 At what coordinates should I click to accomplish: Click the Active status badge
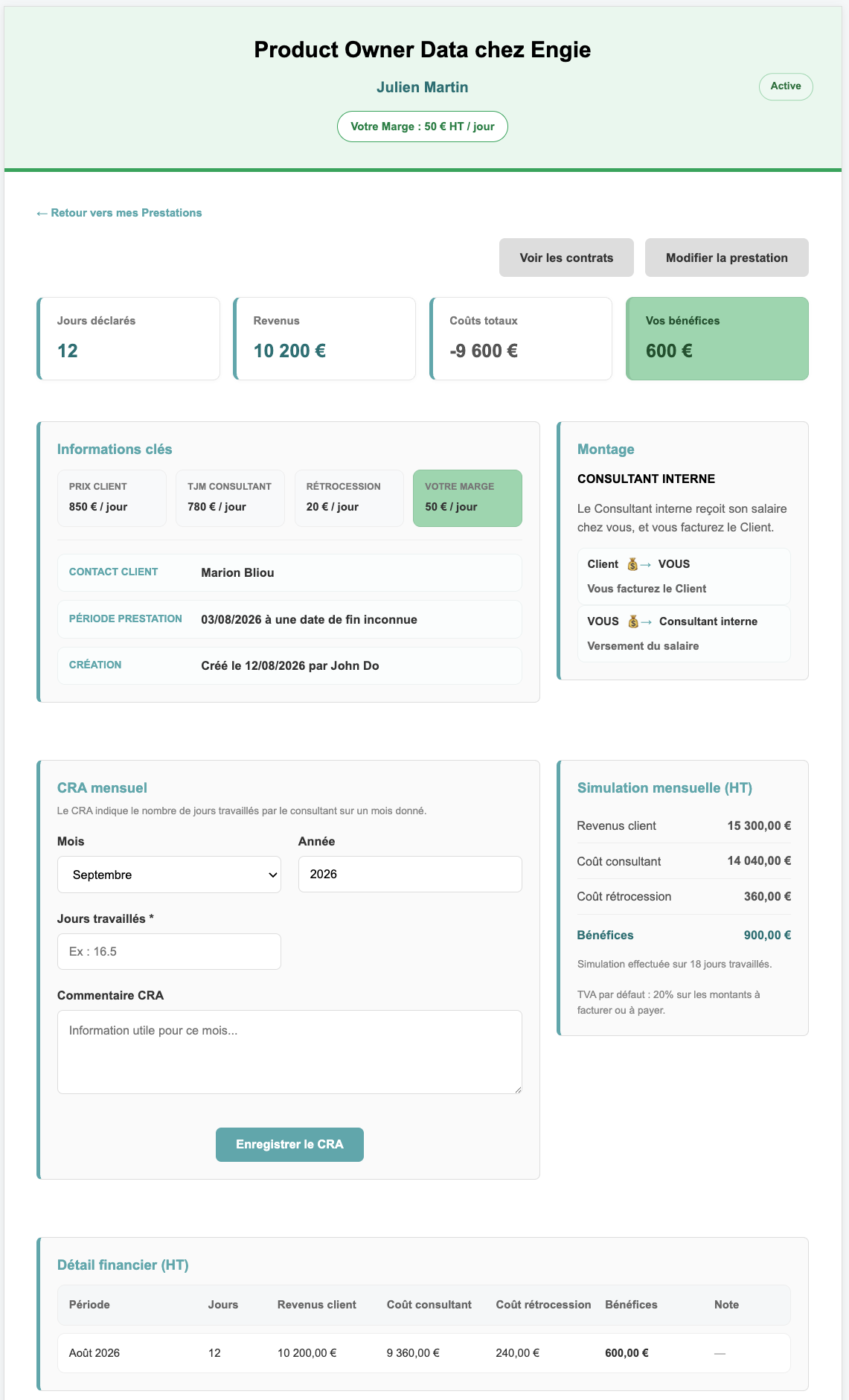(786, 86)
